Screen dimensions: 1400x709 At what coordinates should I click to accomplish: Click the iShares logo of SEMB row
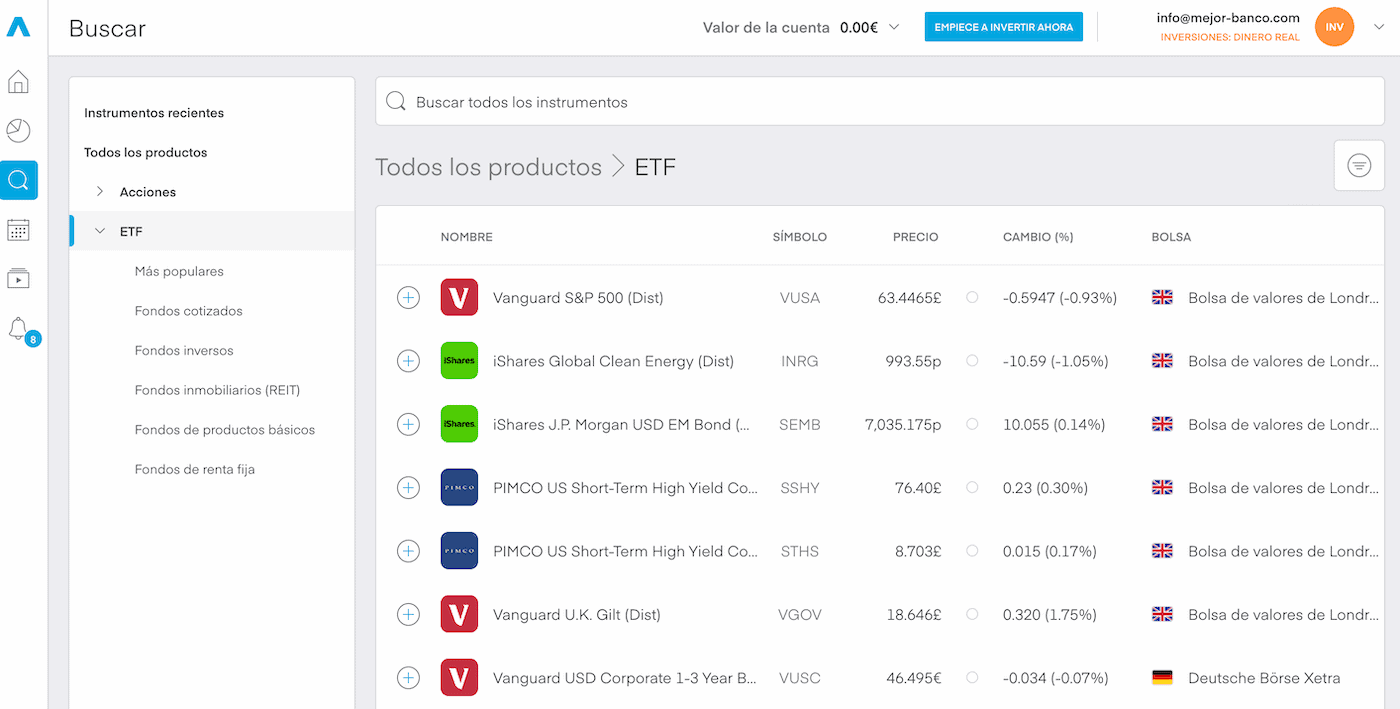[459, 424]
